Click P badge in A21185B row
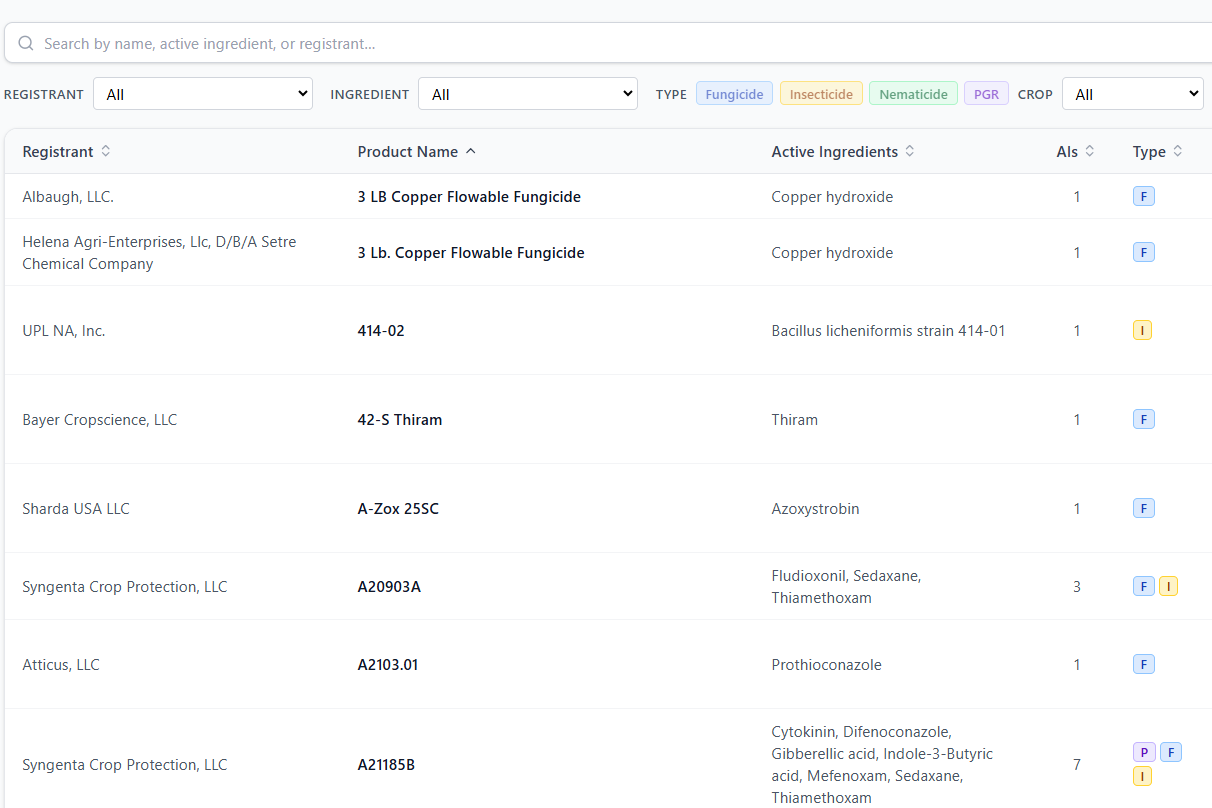 [1144, 752]
